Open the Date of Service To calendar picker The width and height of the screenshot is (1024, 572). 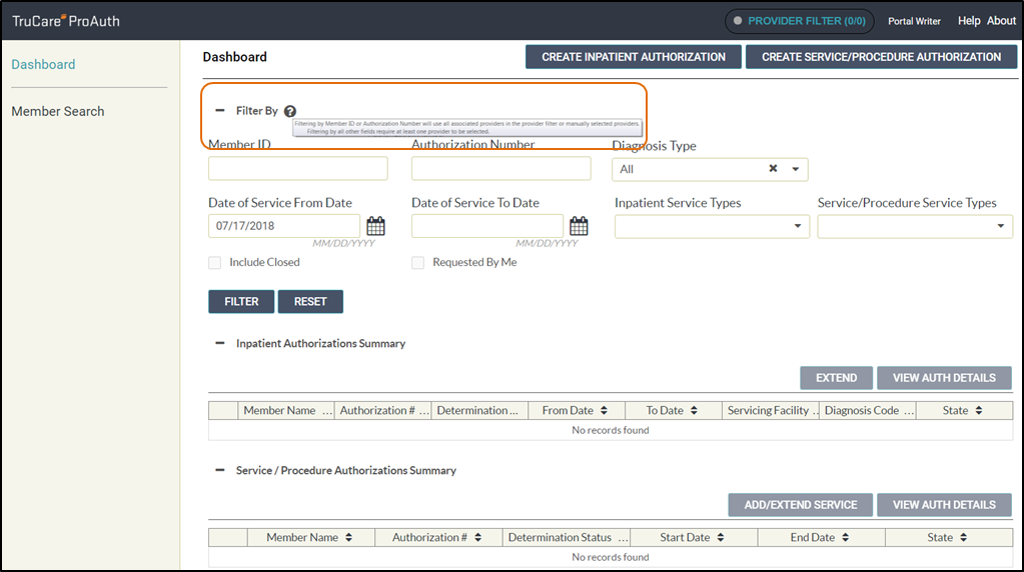[x=578, y=226]
